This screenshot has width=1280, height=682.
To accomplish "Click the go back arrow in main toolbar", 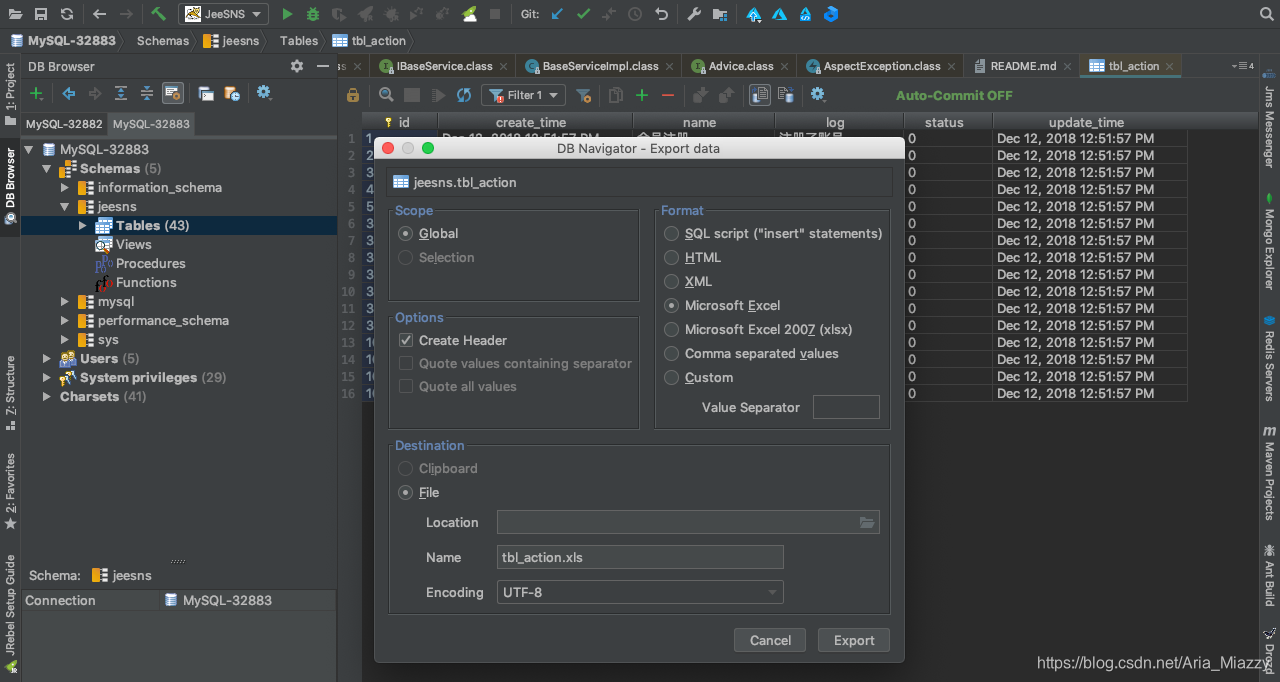I will click(99, 14).
